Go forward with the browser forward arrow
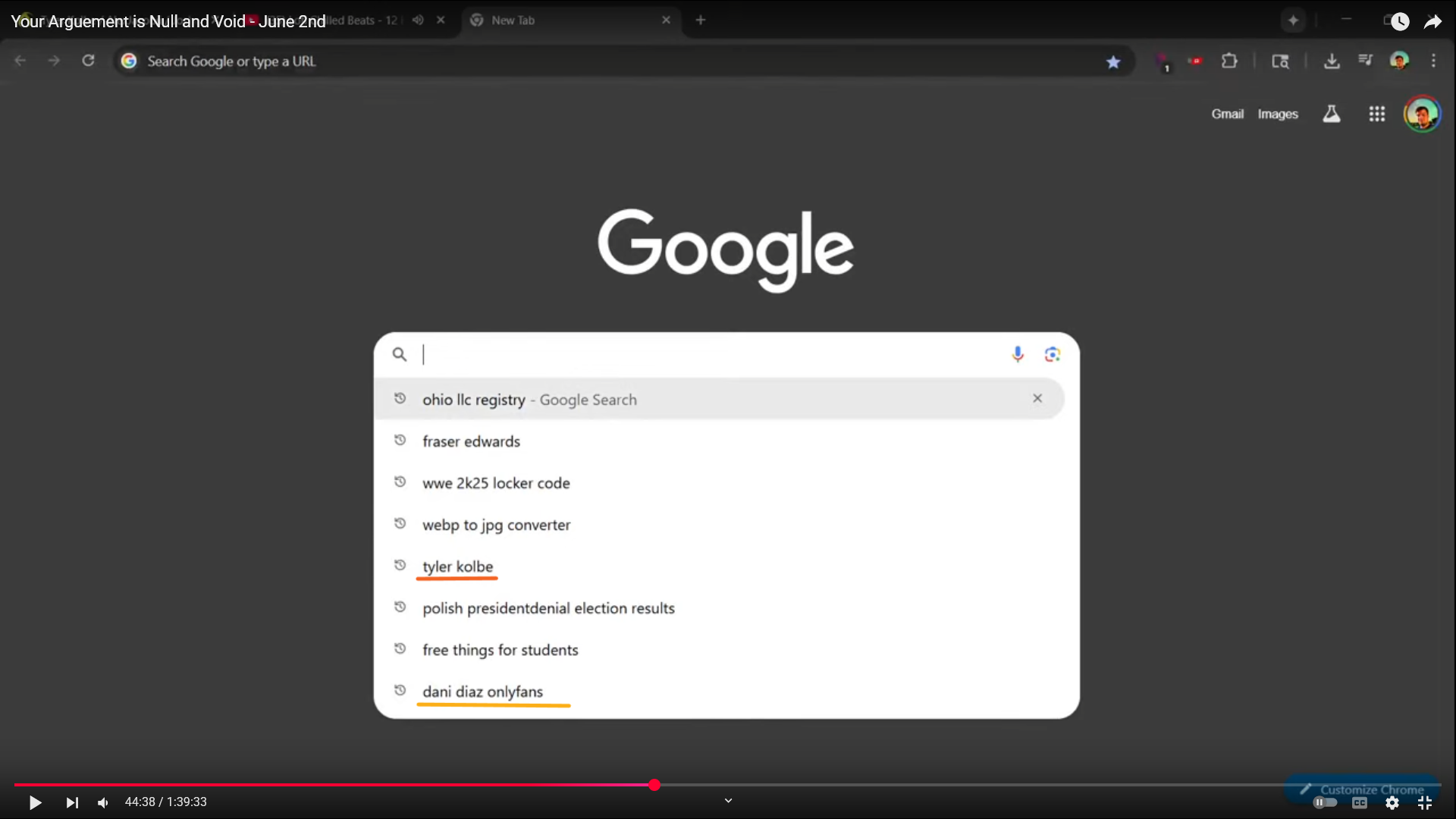The height and width of the screenshot is (819, 1456). click(x=54, y=61)
